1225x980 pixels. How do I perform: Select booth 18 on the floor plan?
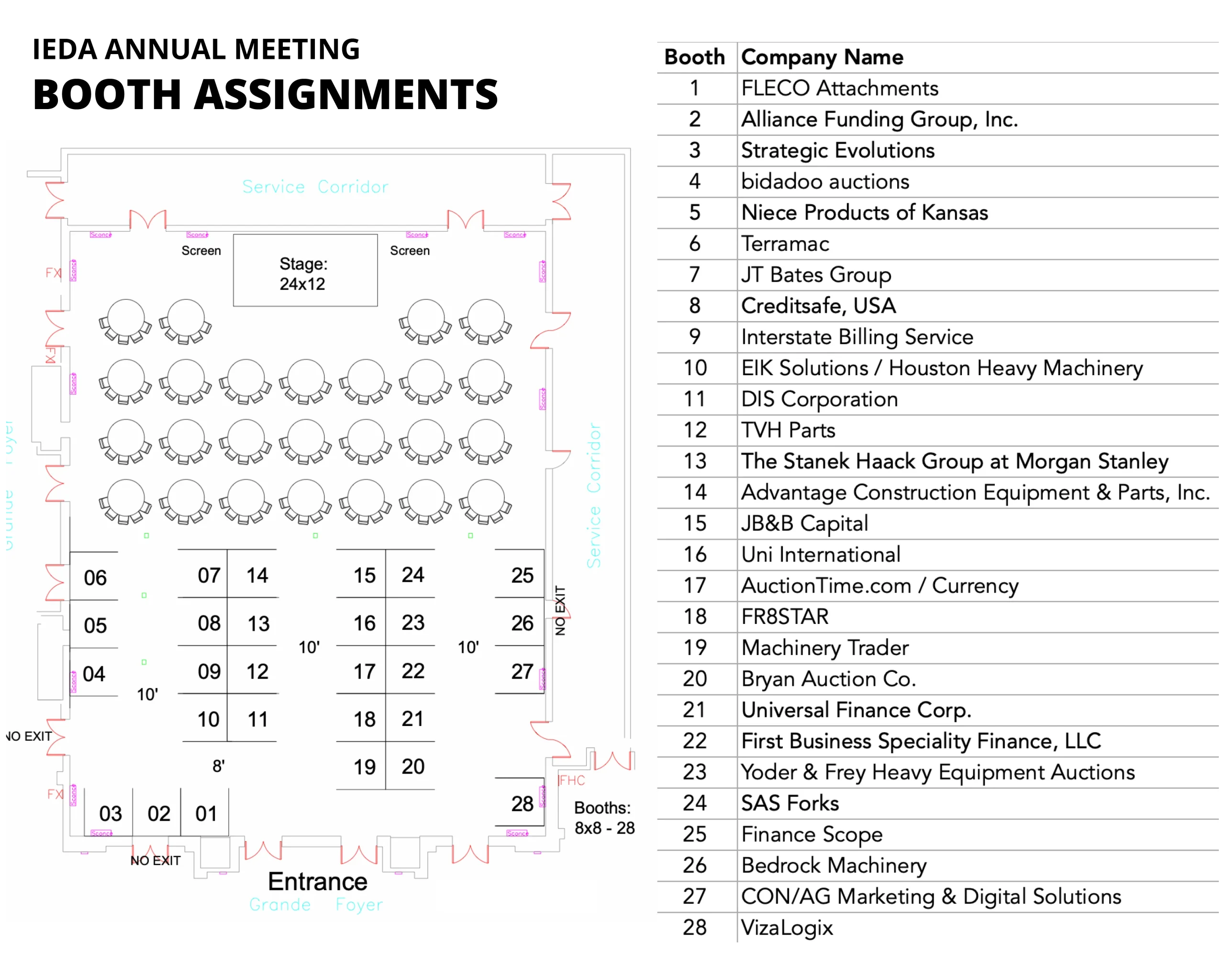click(x=364, y=719)
